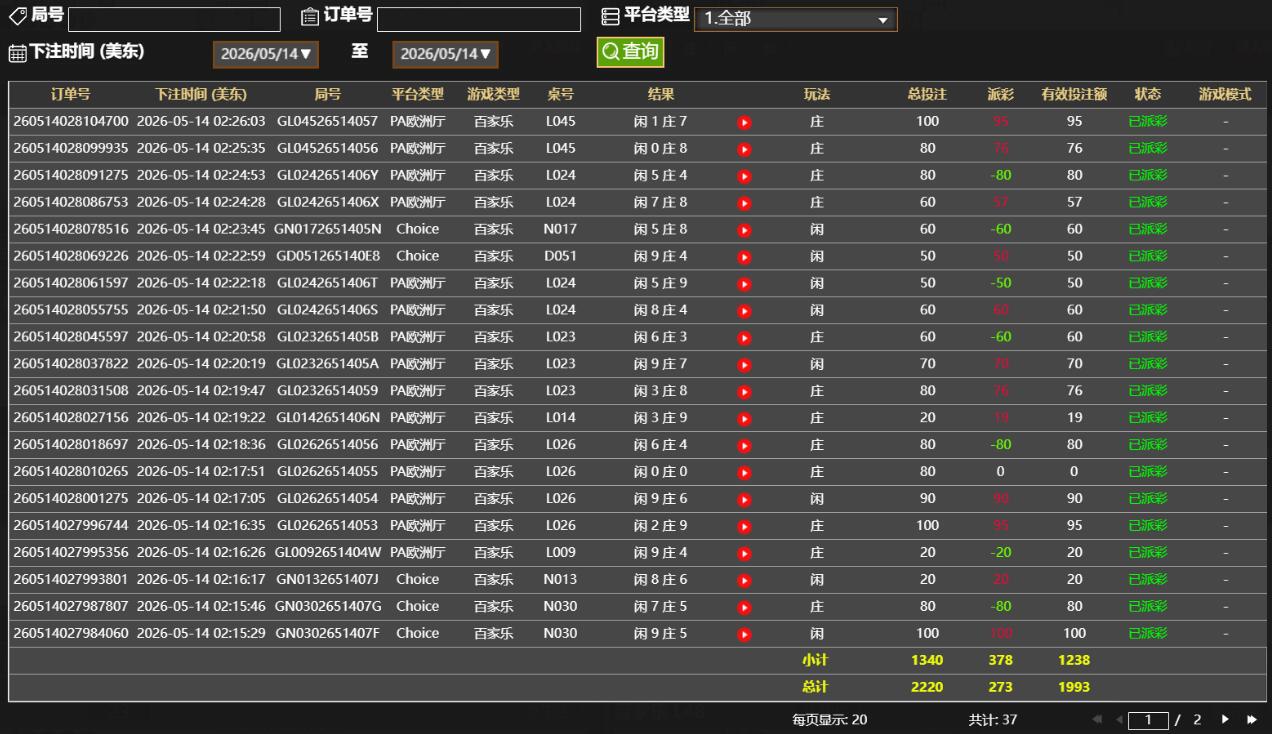Play video for order 260514028045597
This screenshot has height=734, width=1272.
[x=744, y=338]
